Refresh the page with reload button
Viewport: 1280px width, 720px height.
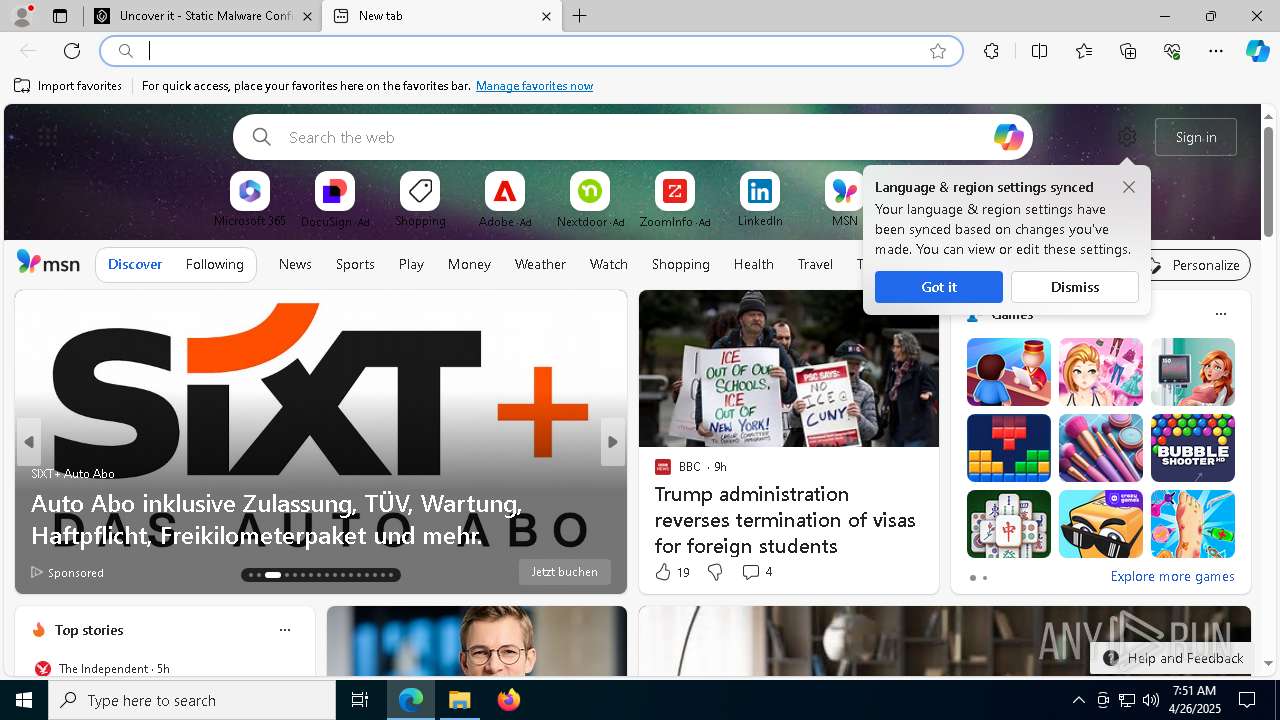[x=72, y=51]
